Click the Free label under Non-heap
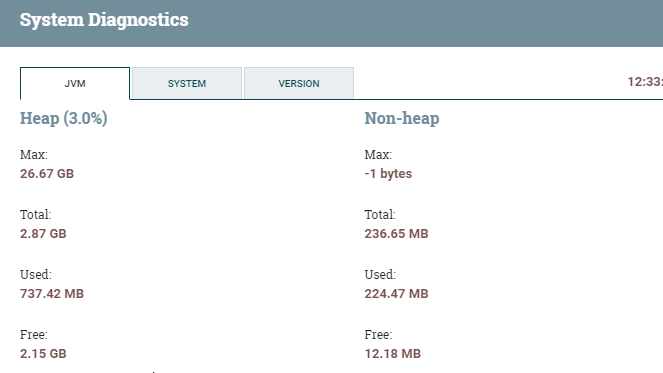 378,335
